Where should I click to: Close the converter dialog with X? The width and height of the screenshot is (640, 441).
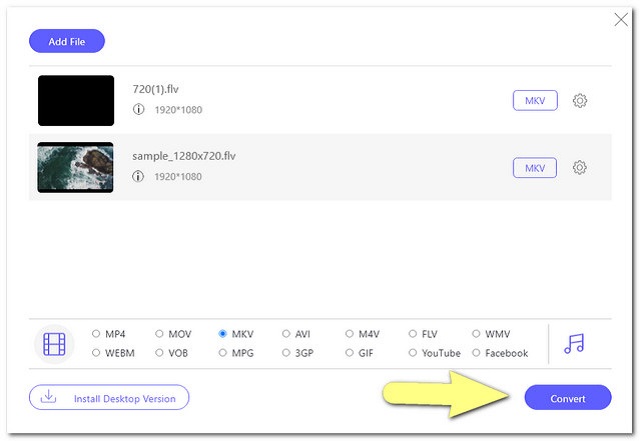[620, 20]
